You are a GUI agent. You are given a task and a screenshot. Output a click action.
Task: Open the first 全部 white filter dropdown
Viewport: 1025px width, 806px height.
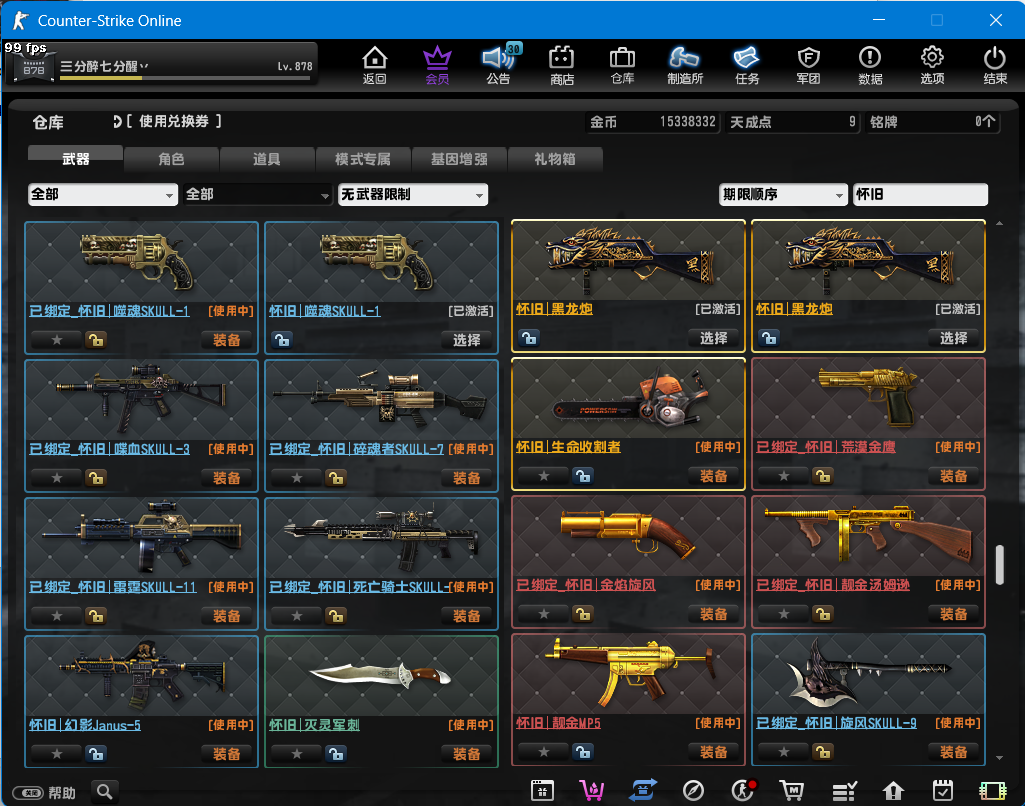(x=103, y=195)
